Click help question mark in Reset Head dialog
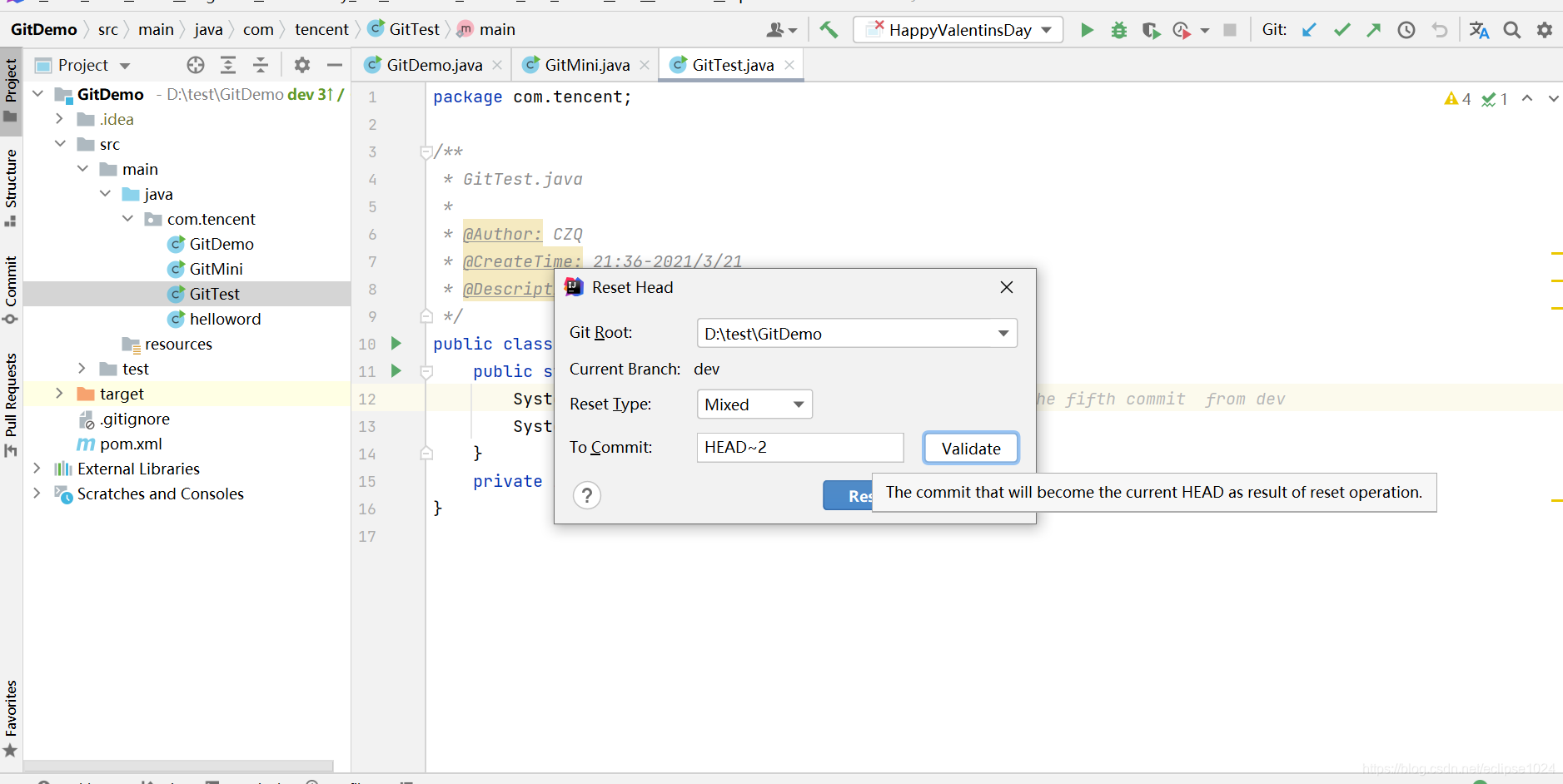The height and width of the screenshot is (784, 1563). 587,495
